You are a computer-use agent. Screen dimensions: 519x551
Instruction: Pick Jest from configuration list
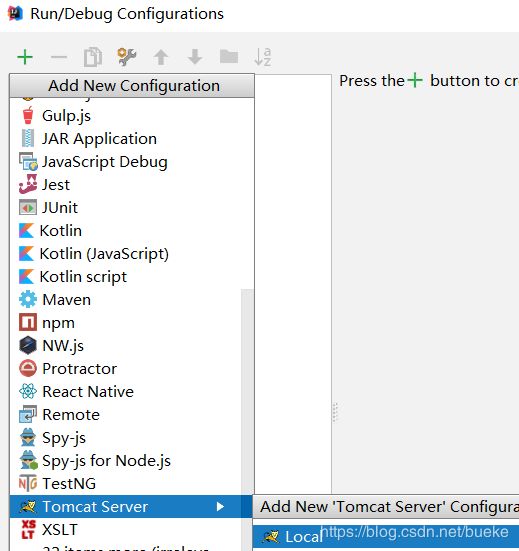tap(131, 184)
